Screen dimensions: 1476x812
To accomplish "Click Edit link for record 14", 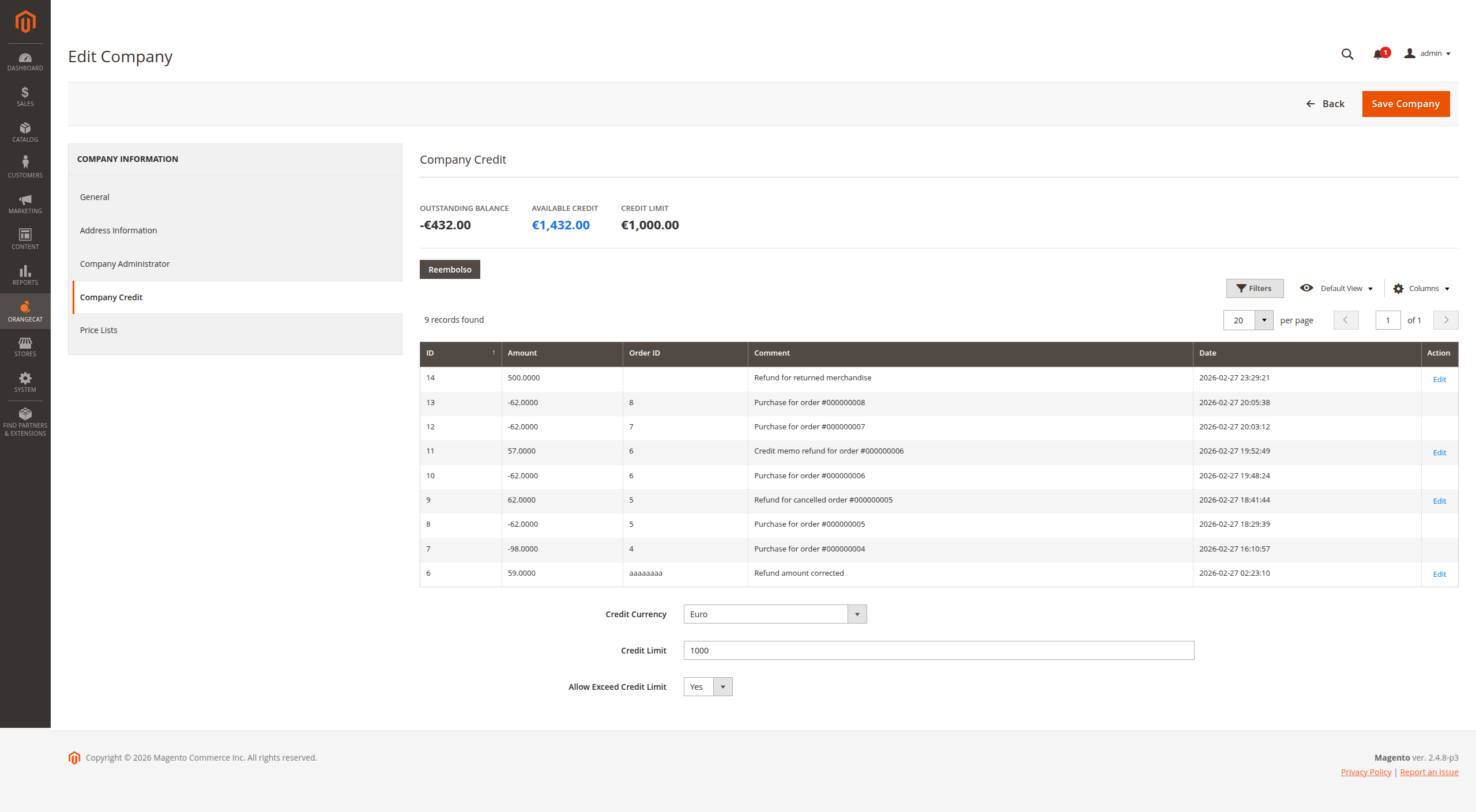I will pos(1439,379).
